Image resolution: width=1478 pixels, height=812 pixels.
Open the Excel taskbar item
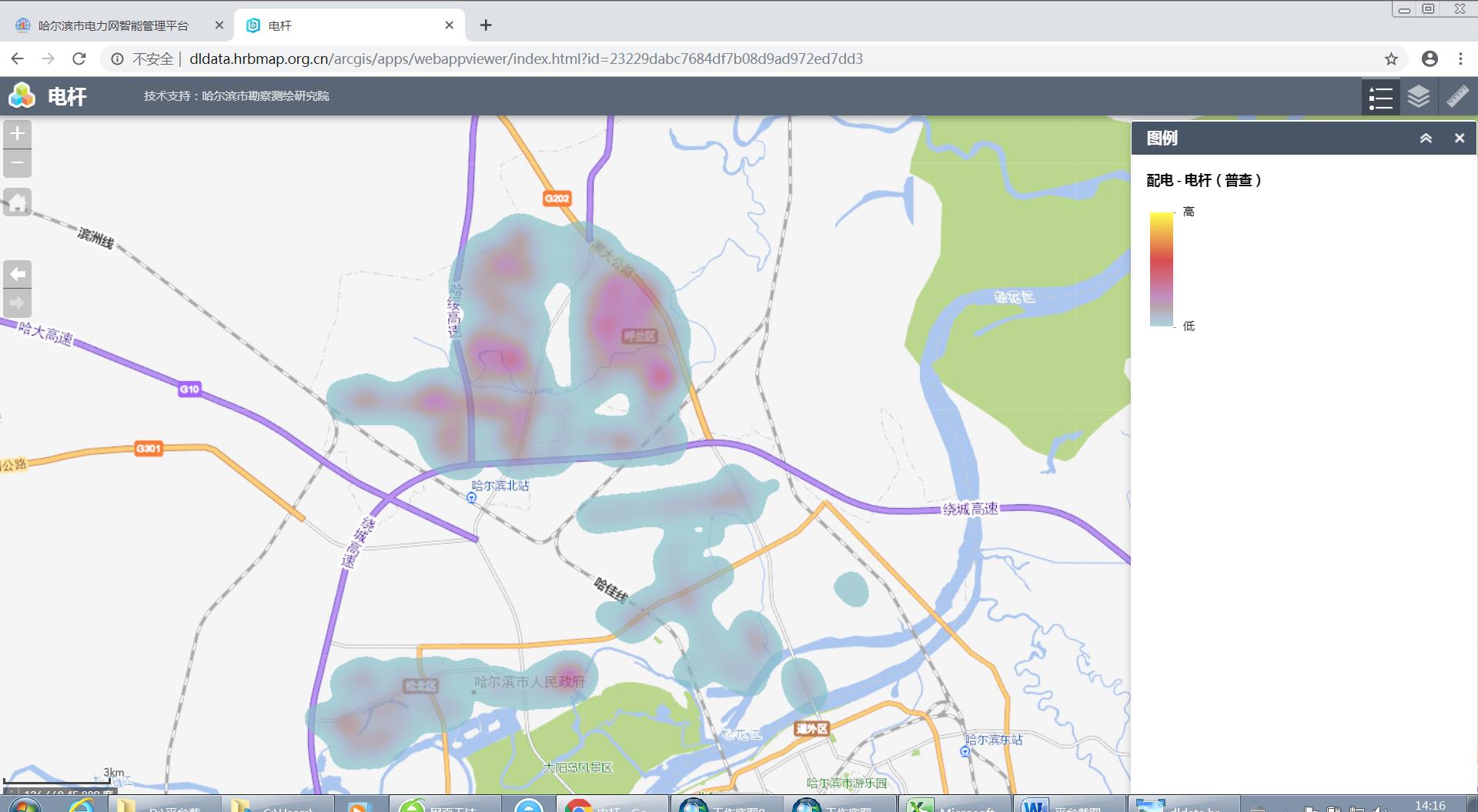point(955,804)
